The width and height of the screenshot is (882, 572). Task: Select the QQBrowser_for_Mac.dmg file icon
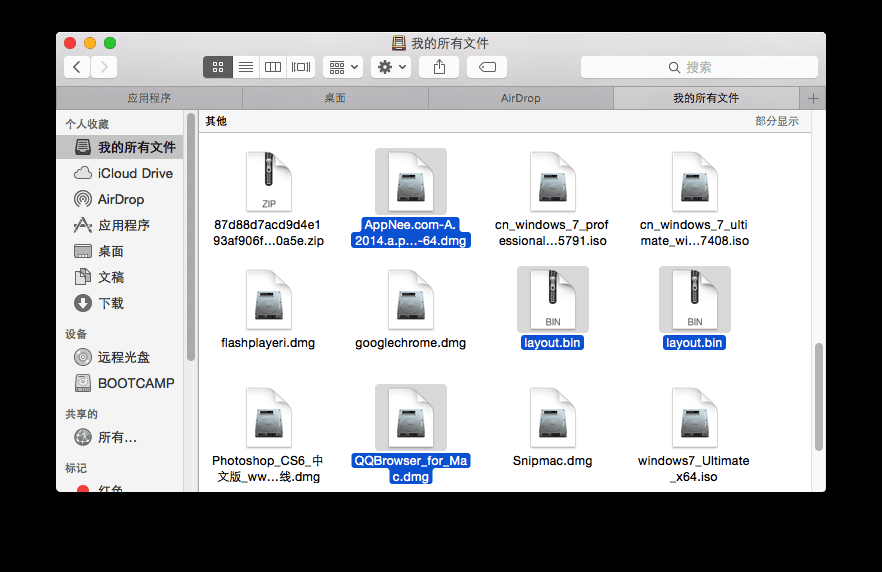(411, 418)
